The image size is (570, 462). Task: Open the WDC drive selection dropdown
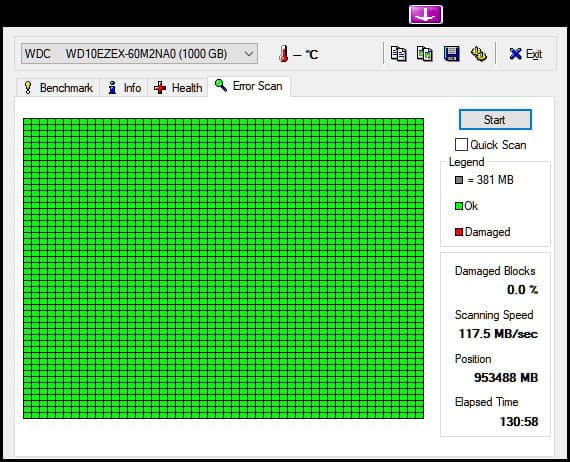[139, 54]
